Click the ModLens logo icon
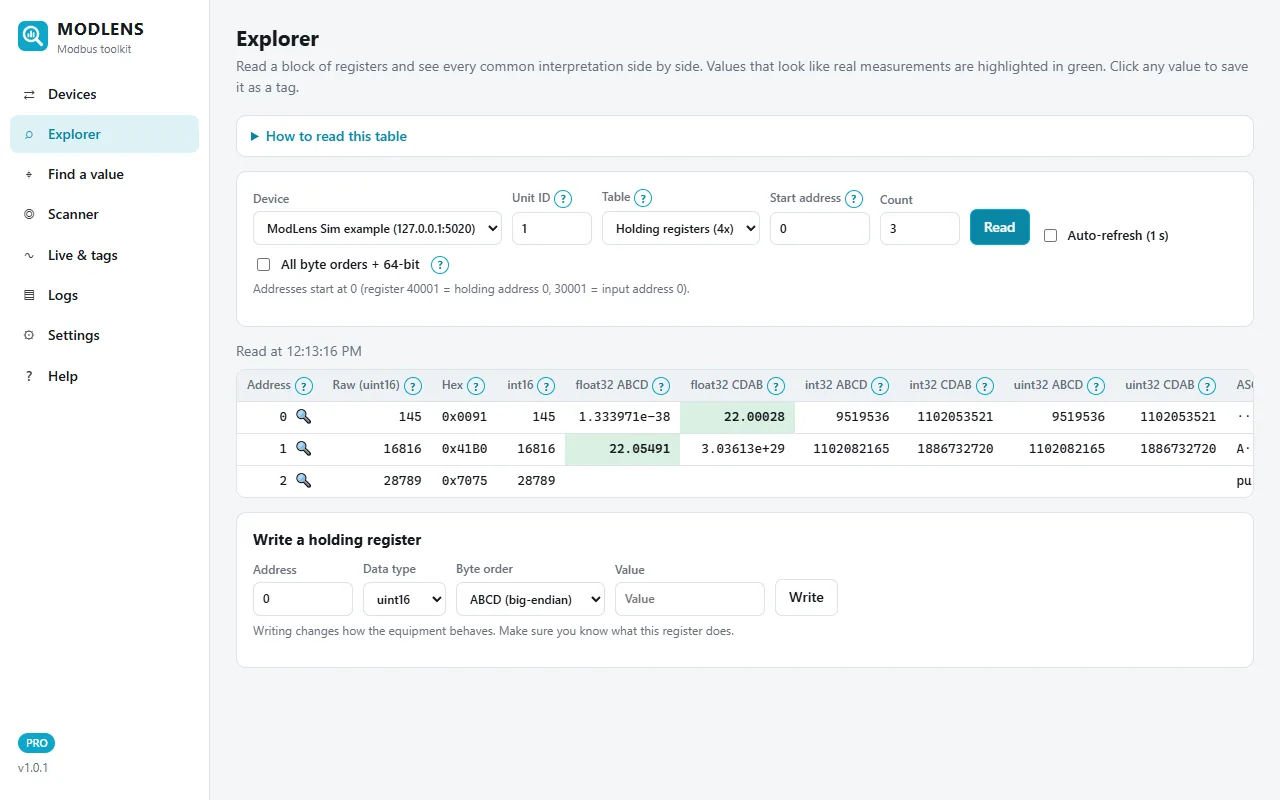The width and height of the screenshot is (1280, 800). (x=33, y=36)
